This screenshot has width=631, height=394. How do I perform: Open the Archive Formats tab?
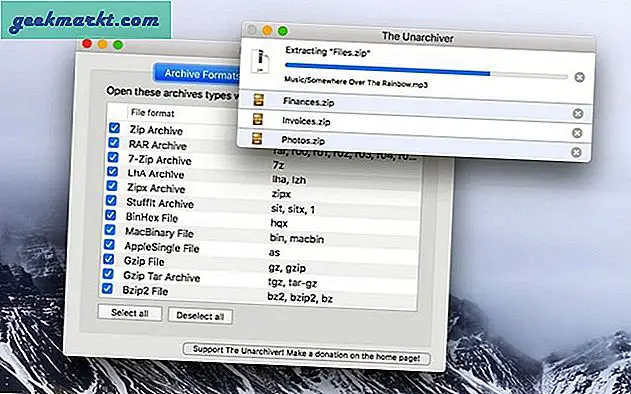pos(197,74)
